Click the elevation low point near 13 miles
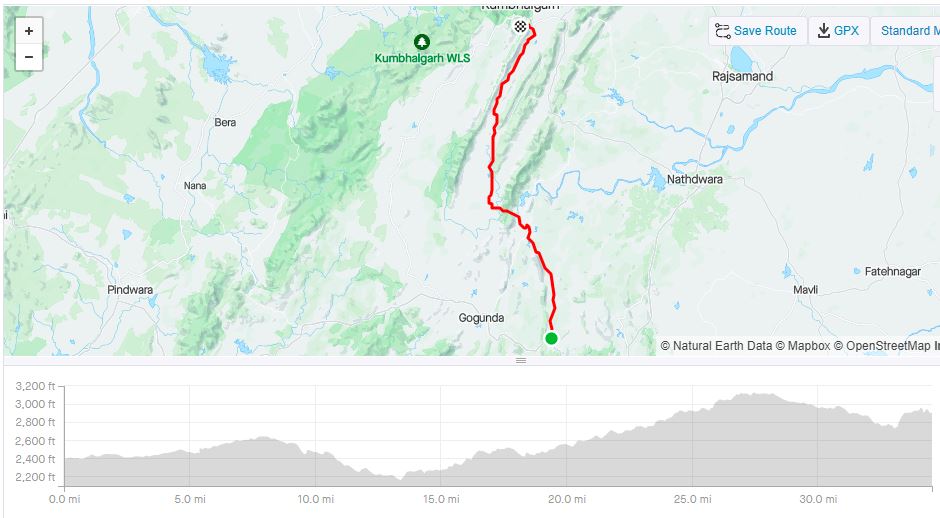 click(399, 479)
